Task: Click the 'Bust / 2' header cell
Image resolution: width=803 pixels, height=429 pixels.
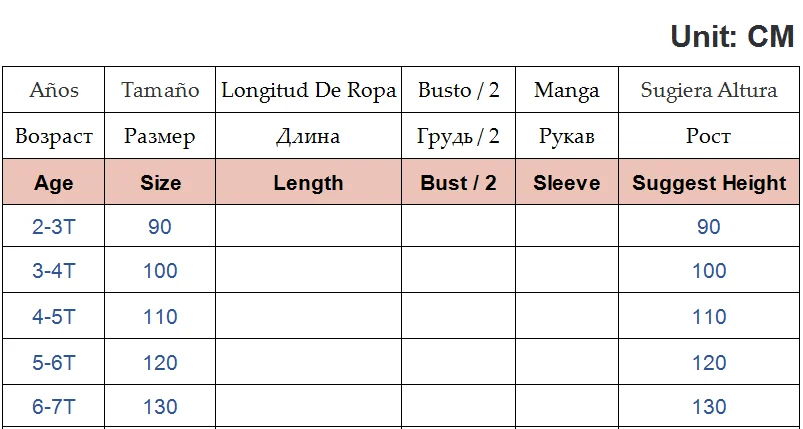Action: 458,183
